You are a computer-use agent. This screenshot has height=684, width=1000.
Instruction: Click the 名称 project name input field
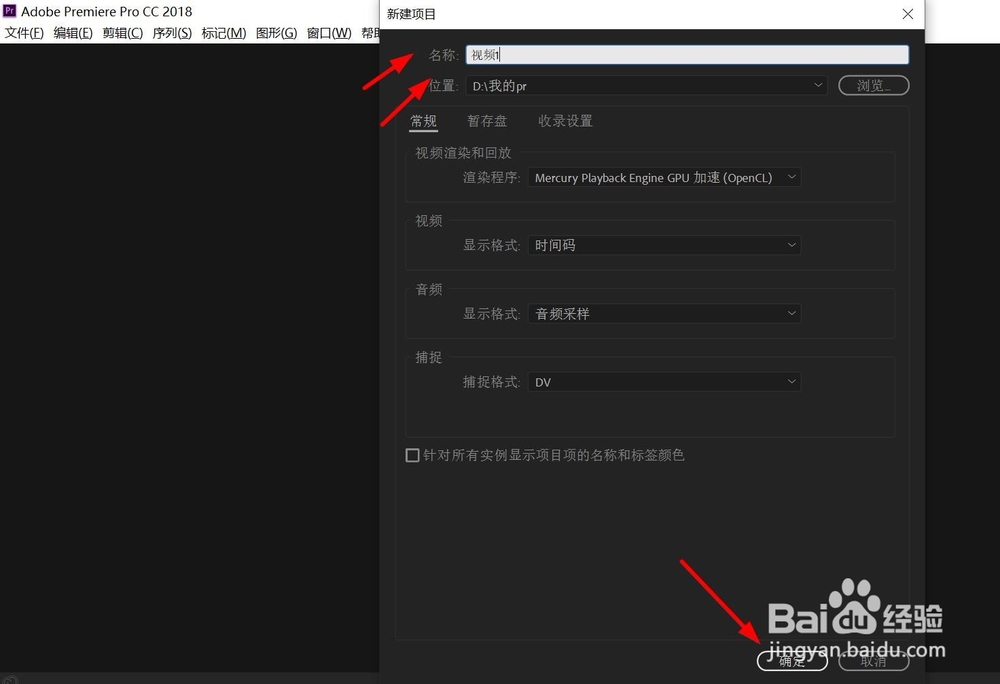(687, 55)
